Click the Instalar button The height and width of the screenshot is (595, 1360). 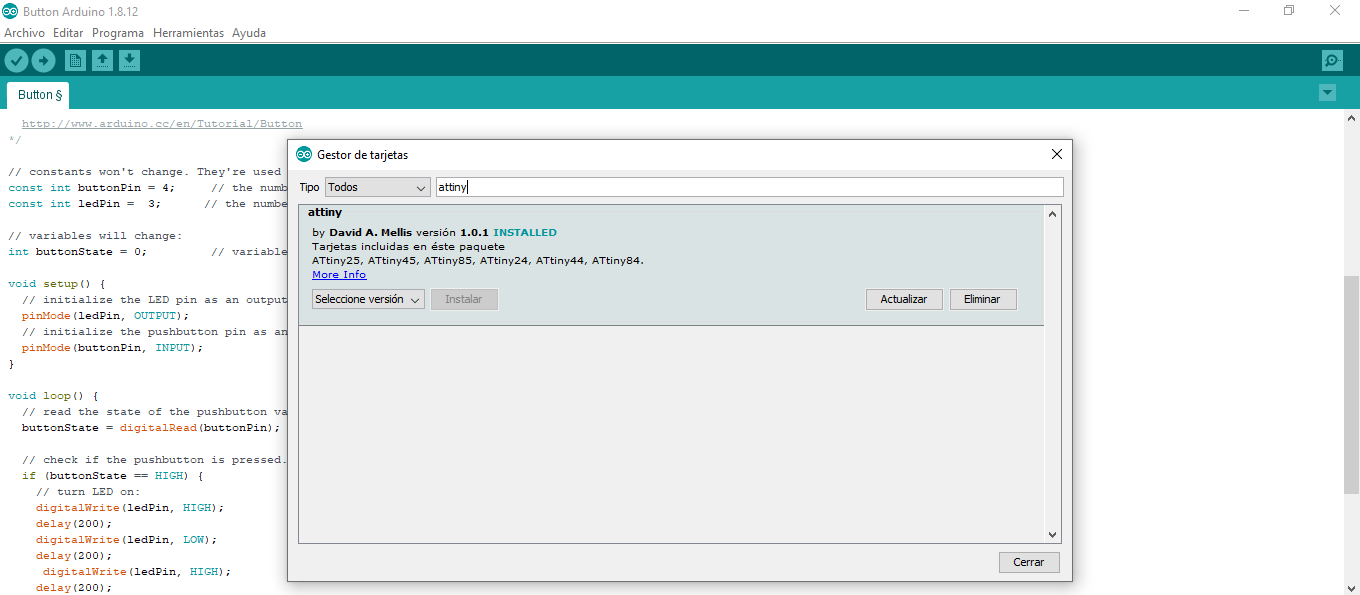(x=464, y=299)
